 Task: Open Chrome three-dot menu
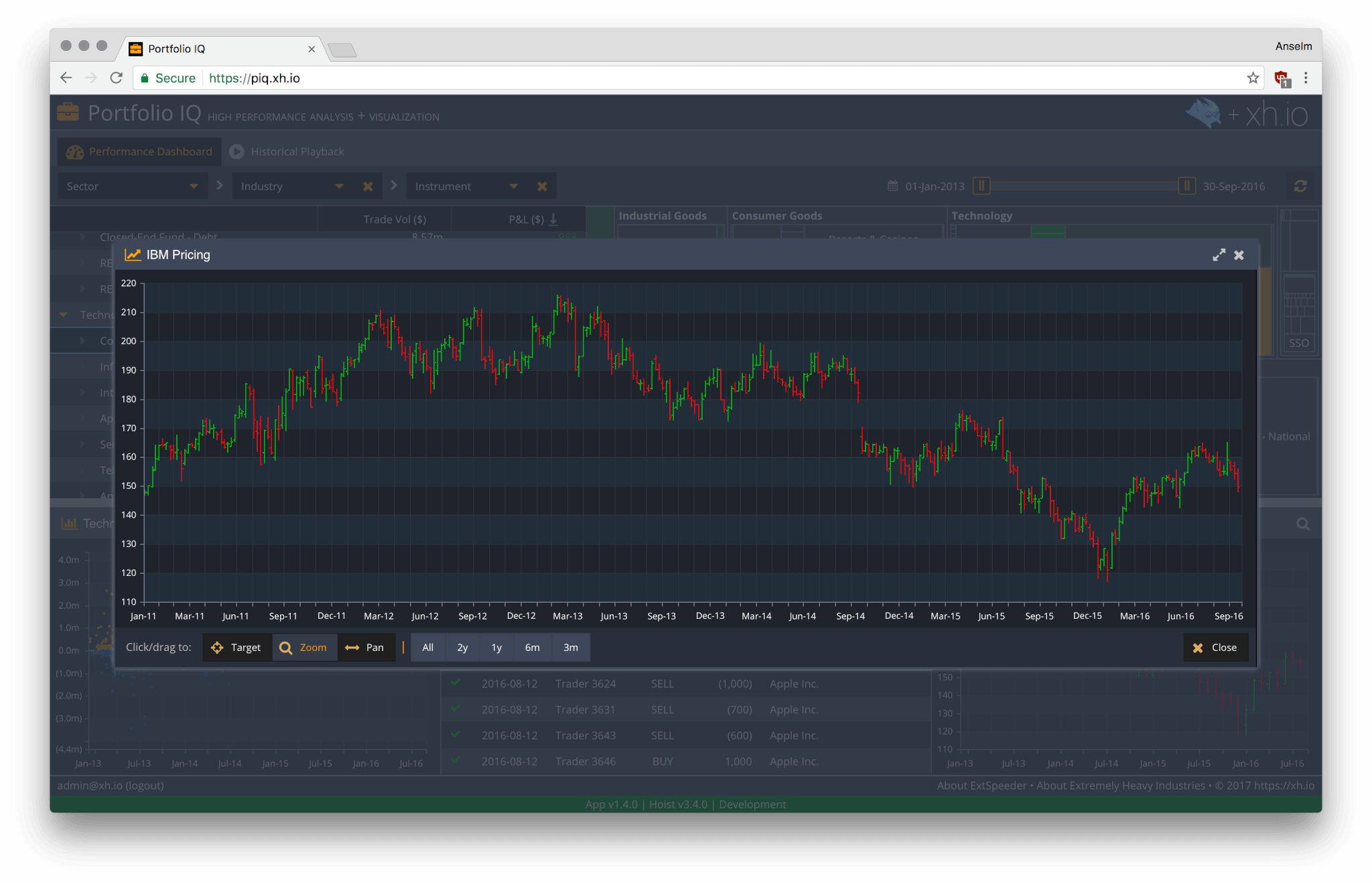tap(1306, 78)
